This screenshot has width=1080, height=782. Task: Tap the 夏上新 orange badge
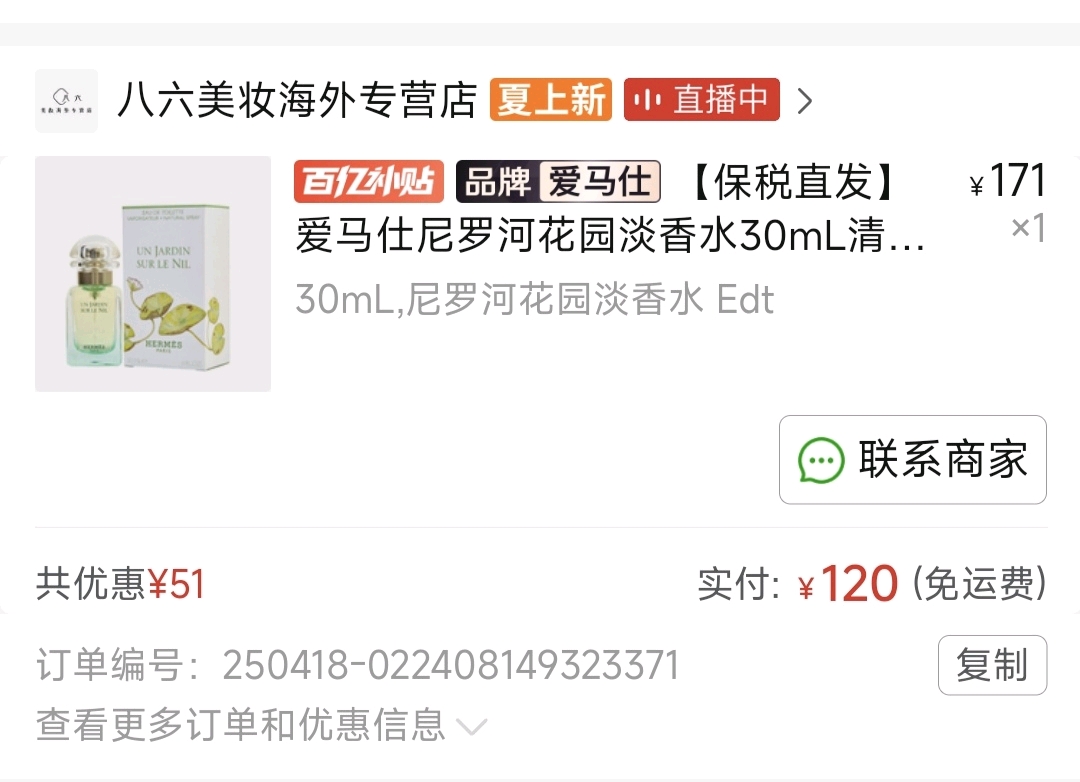click(551, 100)
